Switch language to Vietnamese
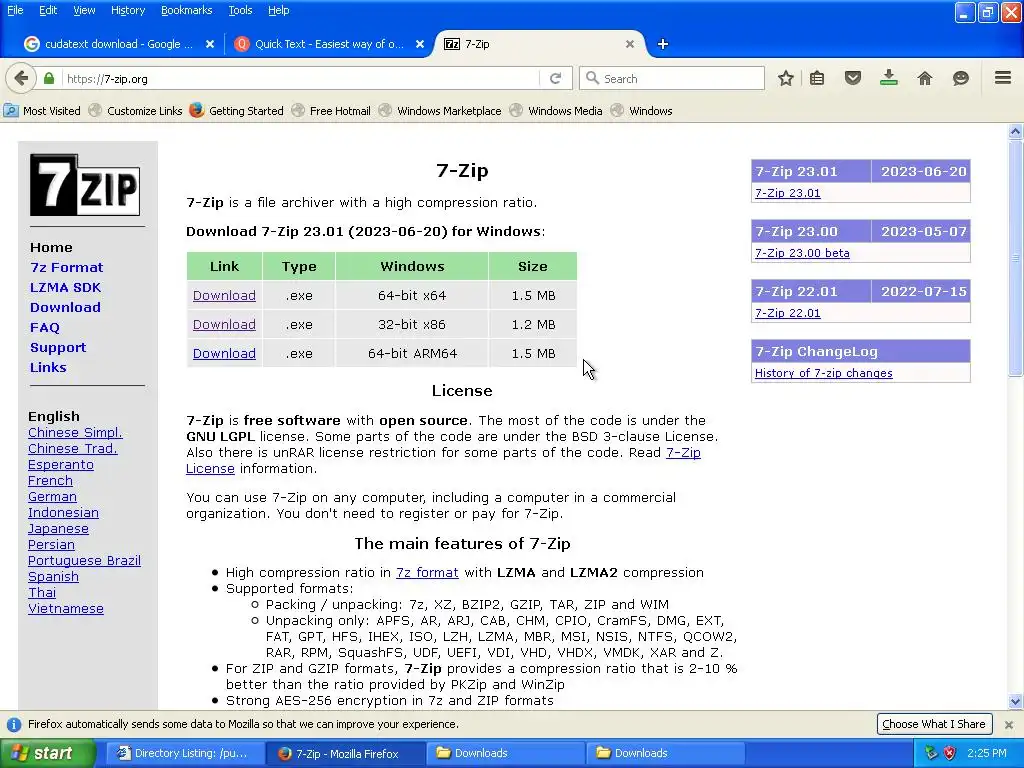 [66, 609]
